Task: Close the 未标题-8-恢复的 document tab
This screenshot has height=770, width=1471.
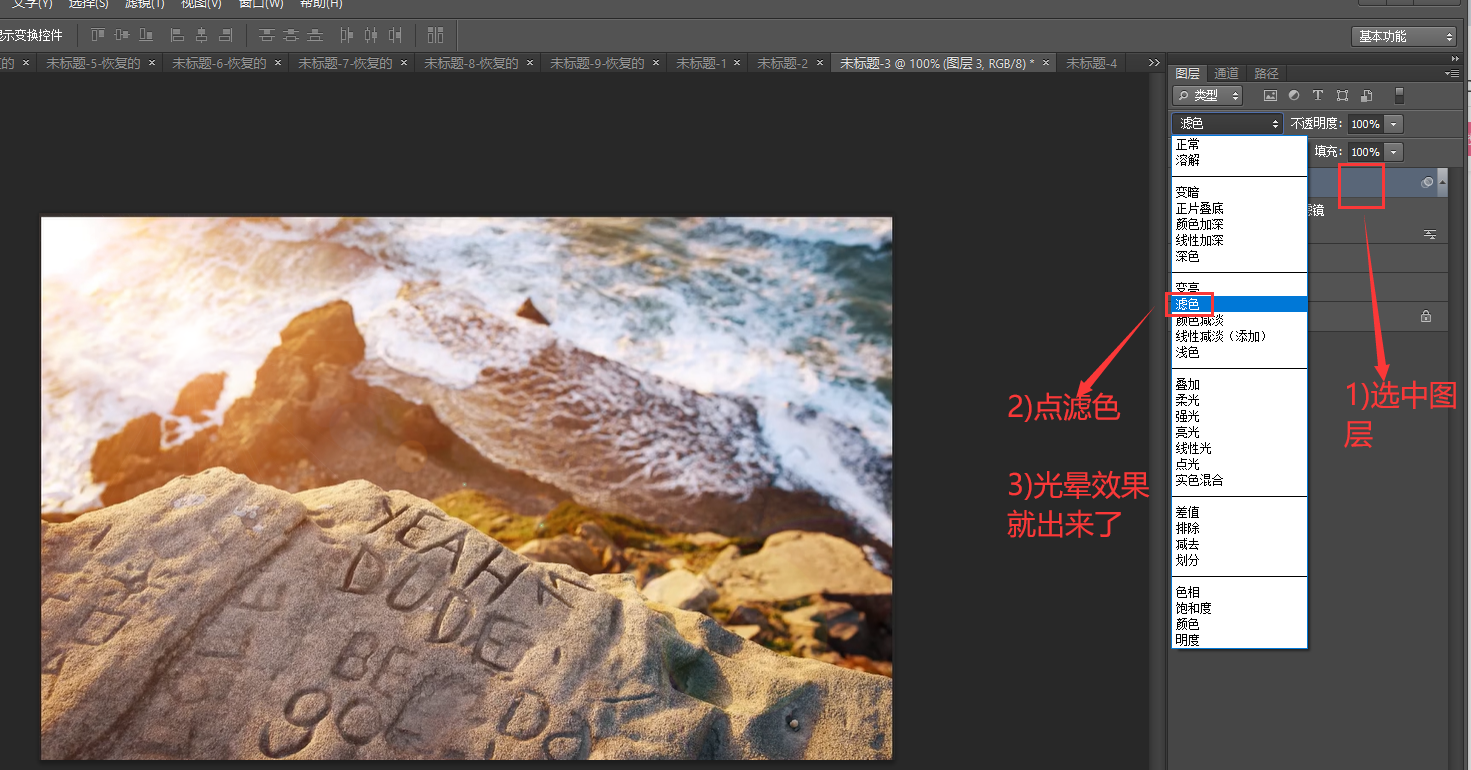Action: click(530, 63)
